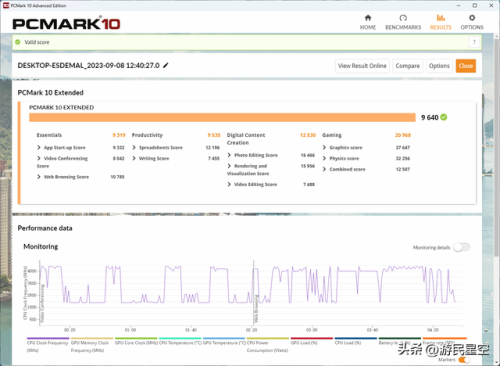Click the pencil icon to rename result
This screenshot has width=500, height=366.
(x=166, y=66)
